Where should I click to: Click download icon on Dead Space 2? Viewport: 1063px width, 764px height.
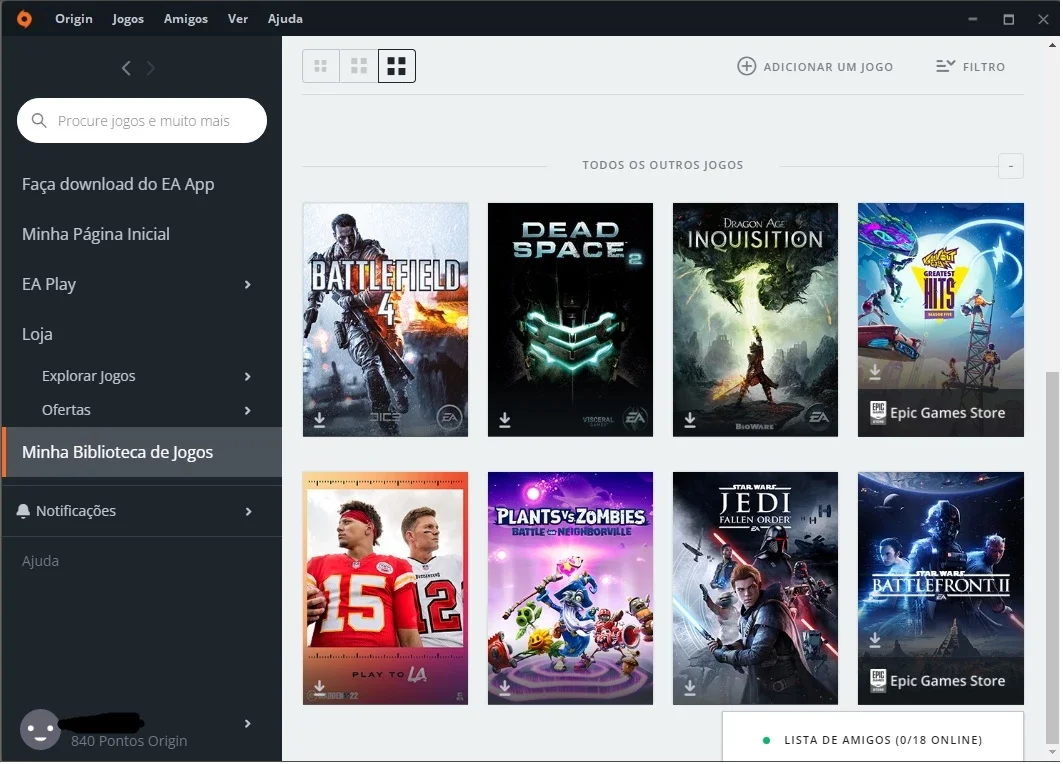(504, 420)
